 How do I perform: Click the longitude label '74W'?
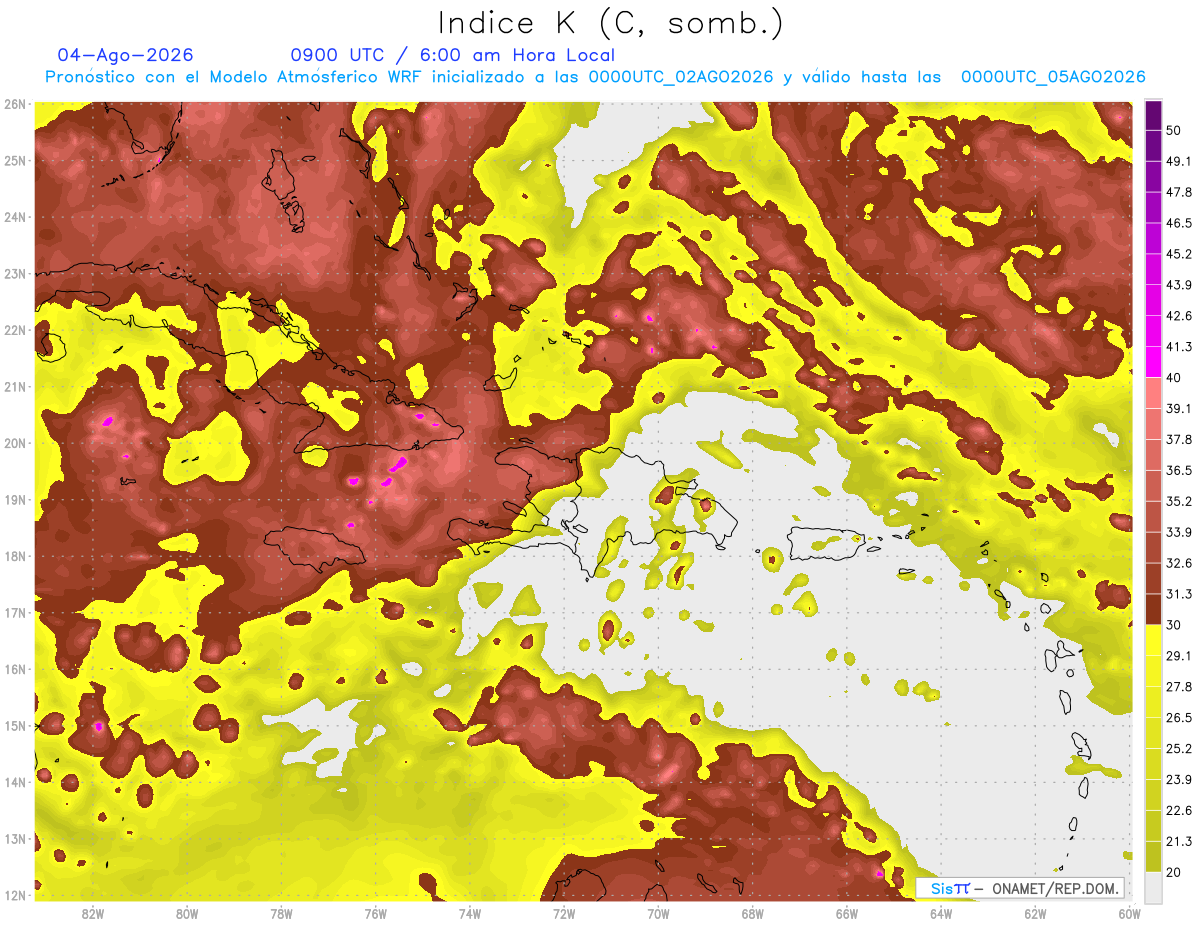pos(470,914)
